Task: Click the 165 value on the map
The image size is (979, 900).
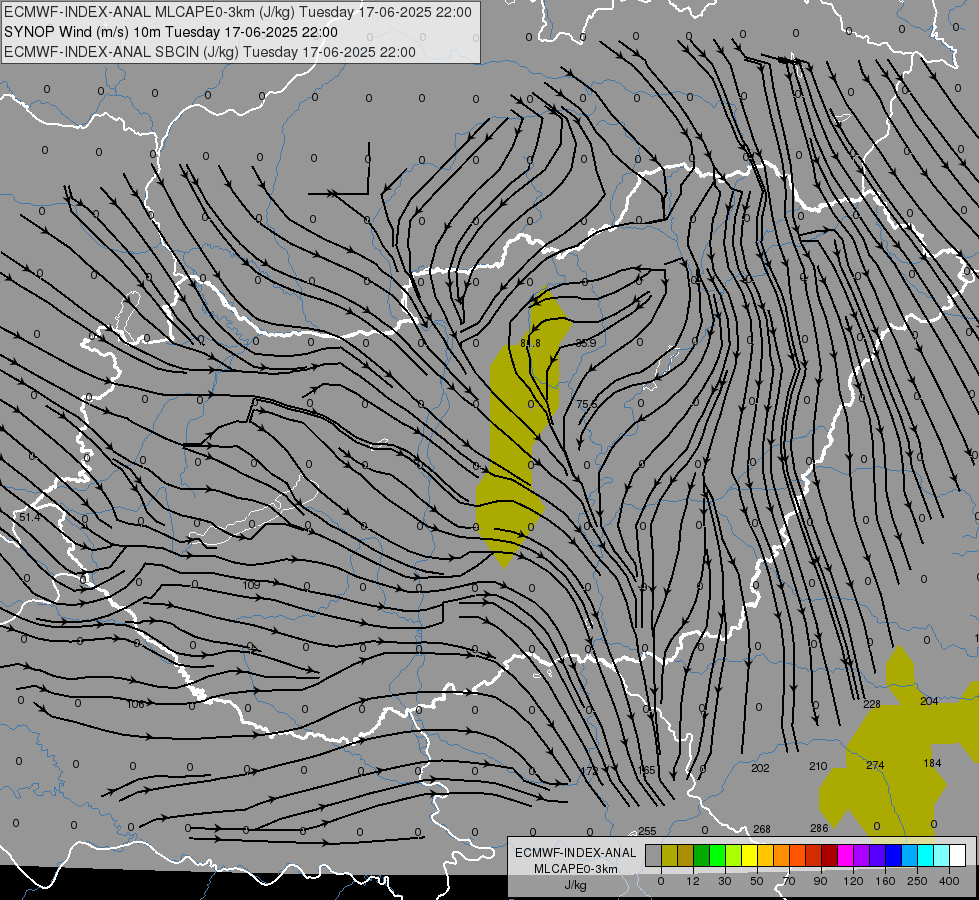Action: (x=647, y=770)
